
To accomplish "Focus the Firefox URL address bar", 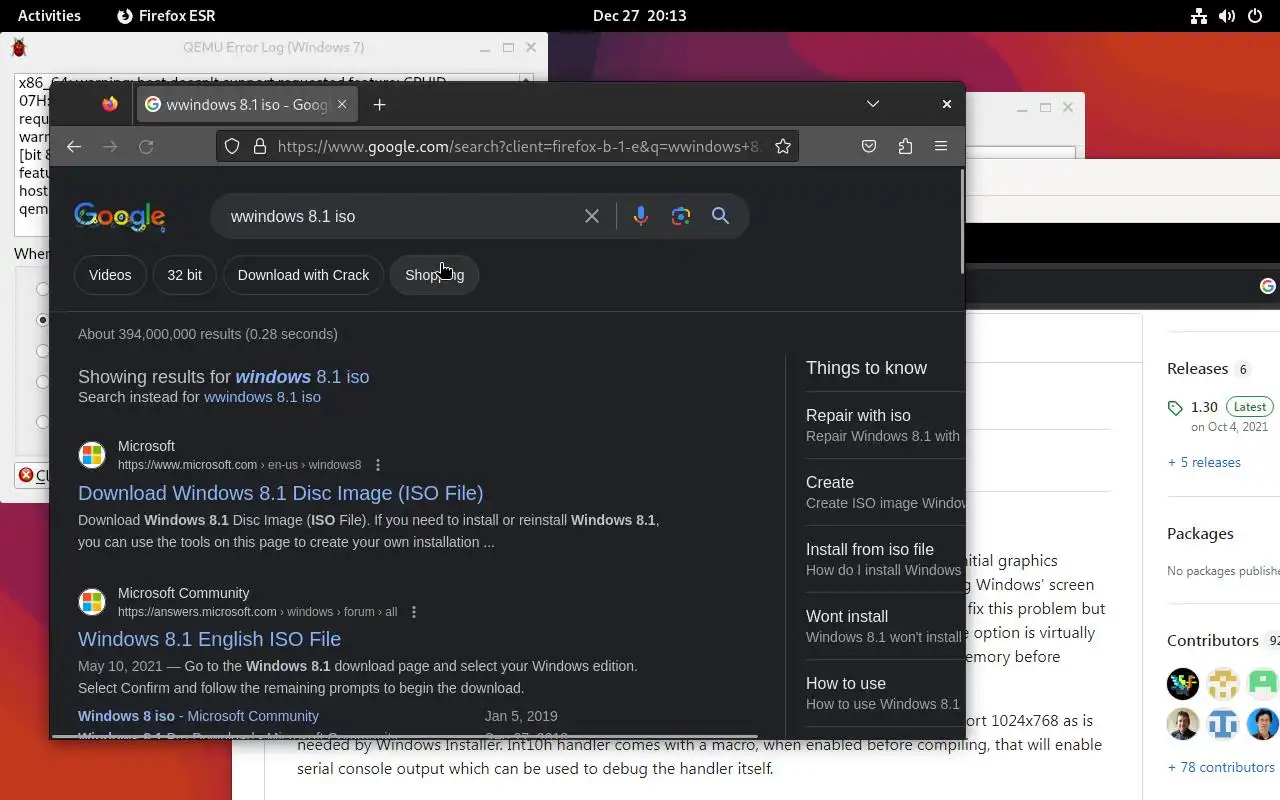I will click(518, 146).
